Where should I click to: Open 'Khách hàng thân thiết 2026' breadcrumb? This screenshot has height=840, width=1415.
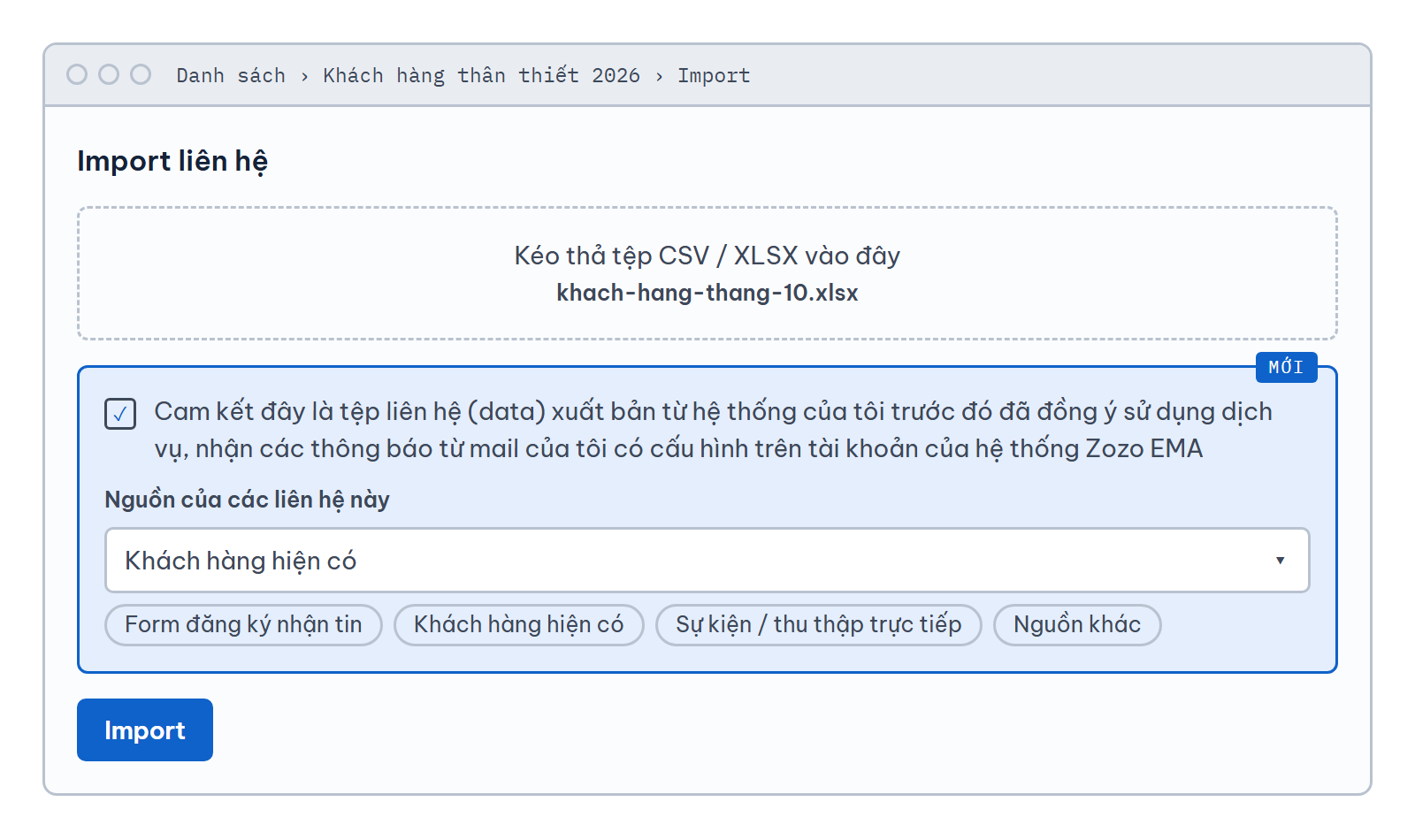pos(481,75)
